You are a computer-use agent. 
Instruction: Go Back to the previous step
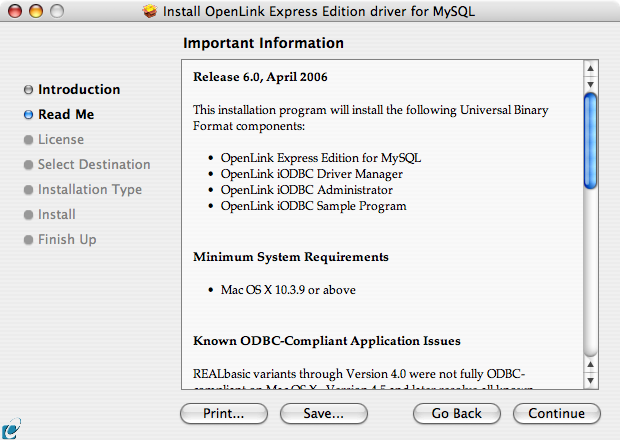457,414
